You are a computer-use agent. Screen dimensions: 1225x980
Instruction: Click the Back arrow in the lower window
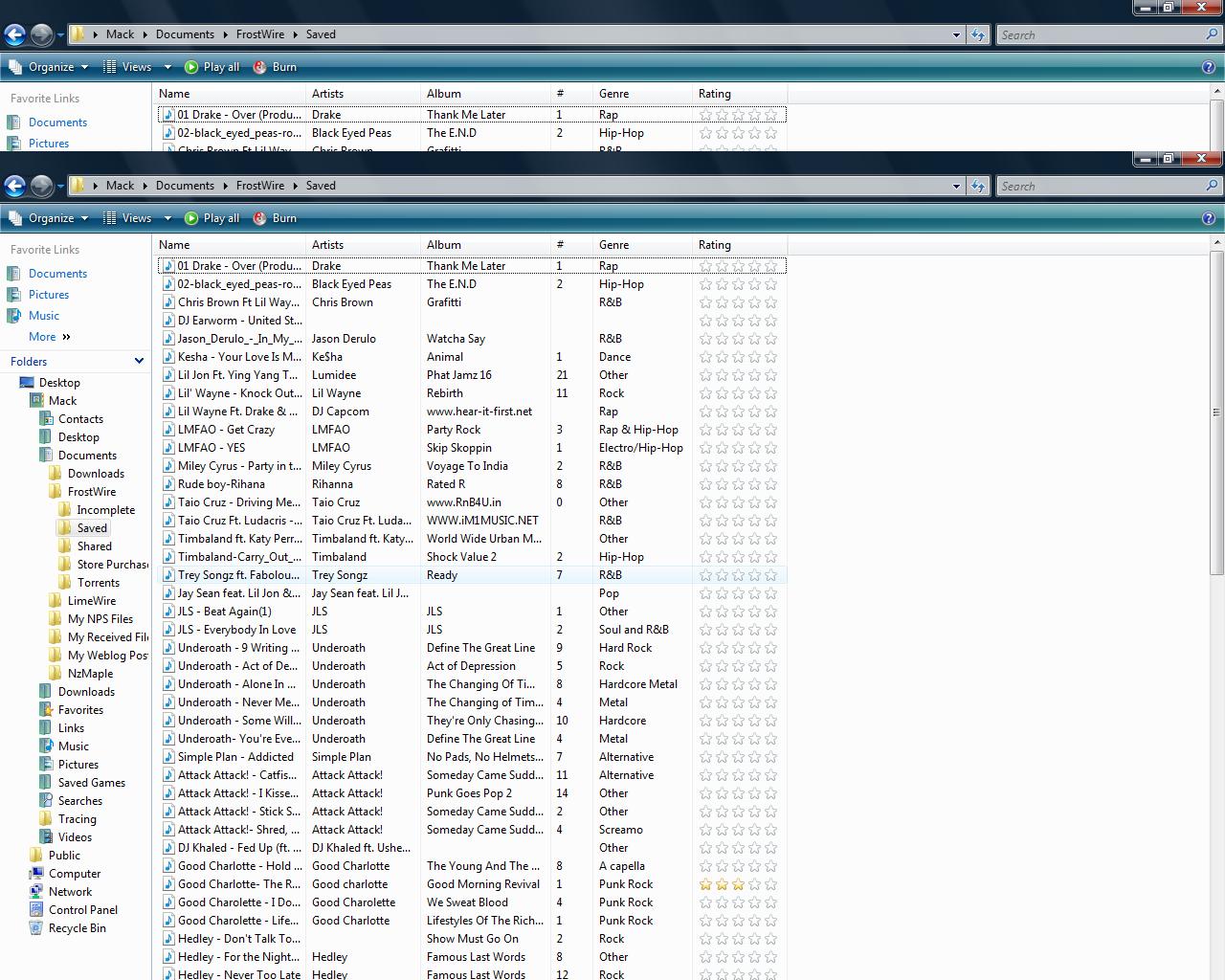tap(14, 186)
